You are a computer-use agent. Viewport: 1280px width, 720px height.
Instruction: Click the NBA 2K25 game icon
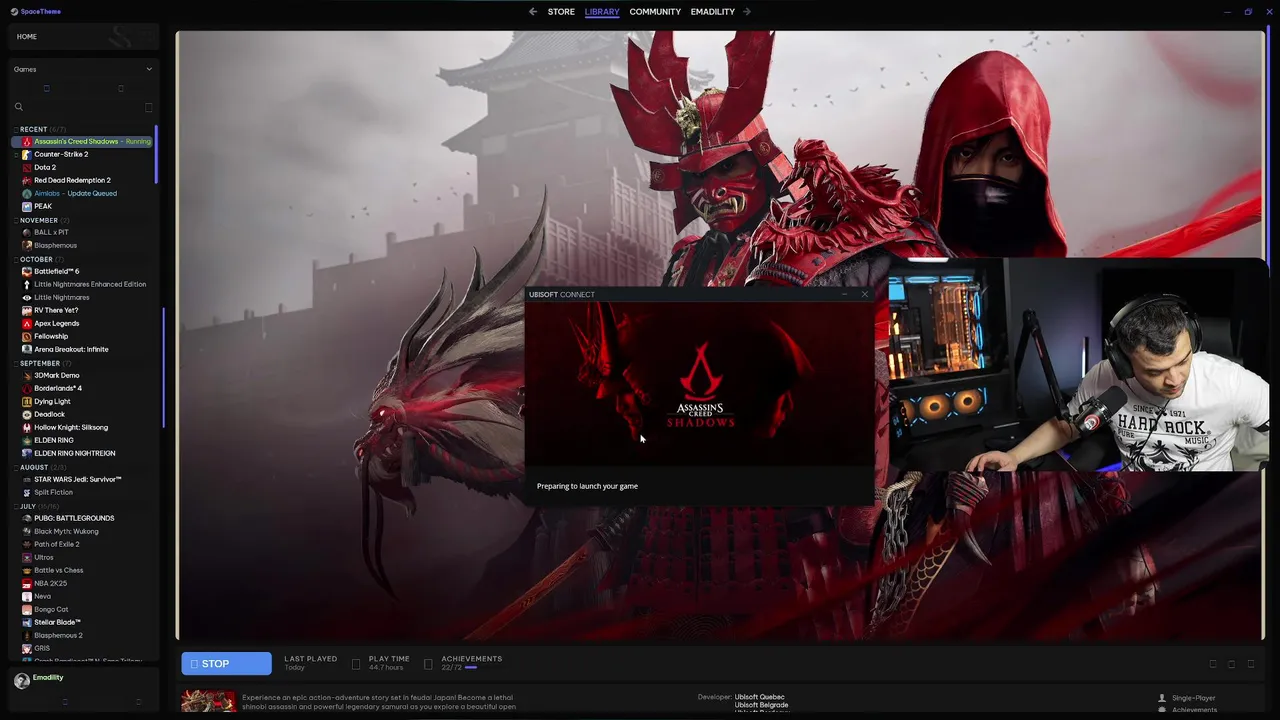coord(27,584)
